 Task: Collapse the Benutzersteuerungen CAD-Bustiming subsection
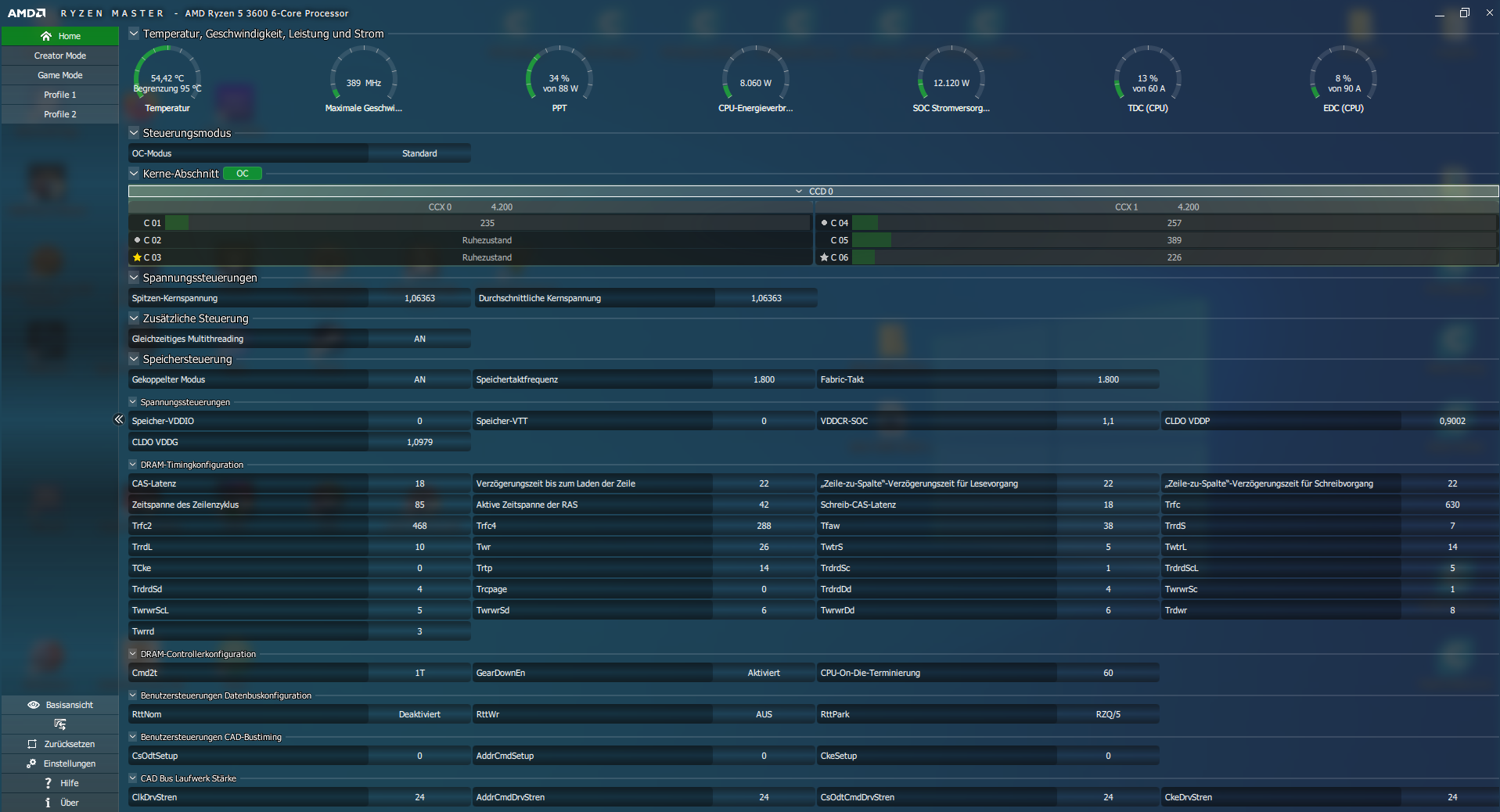[133, 737]
